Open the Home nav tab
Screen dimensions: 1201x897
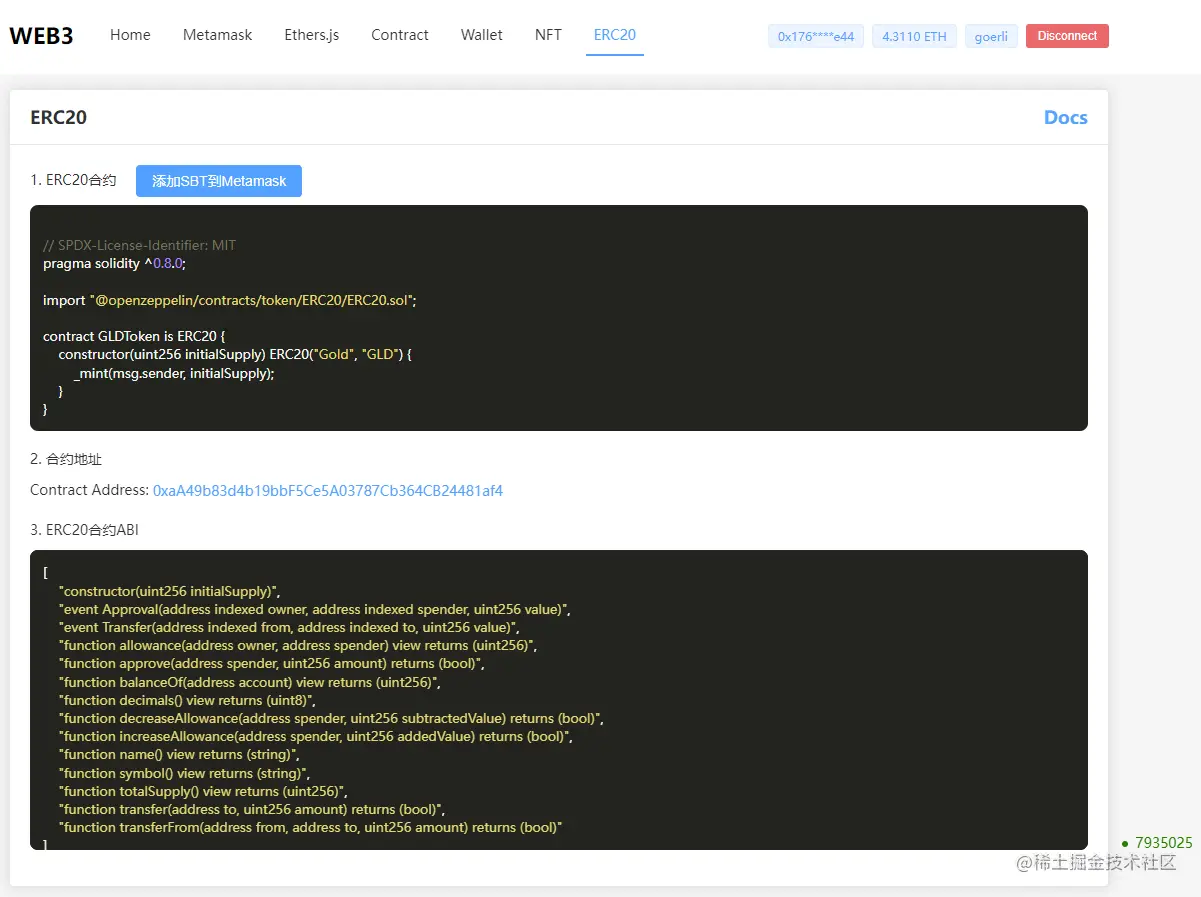[x=130, y=35]
